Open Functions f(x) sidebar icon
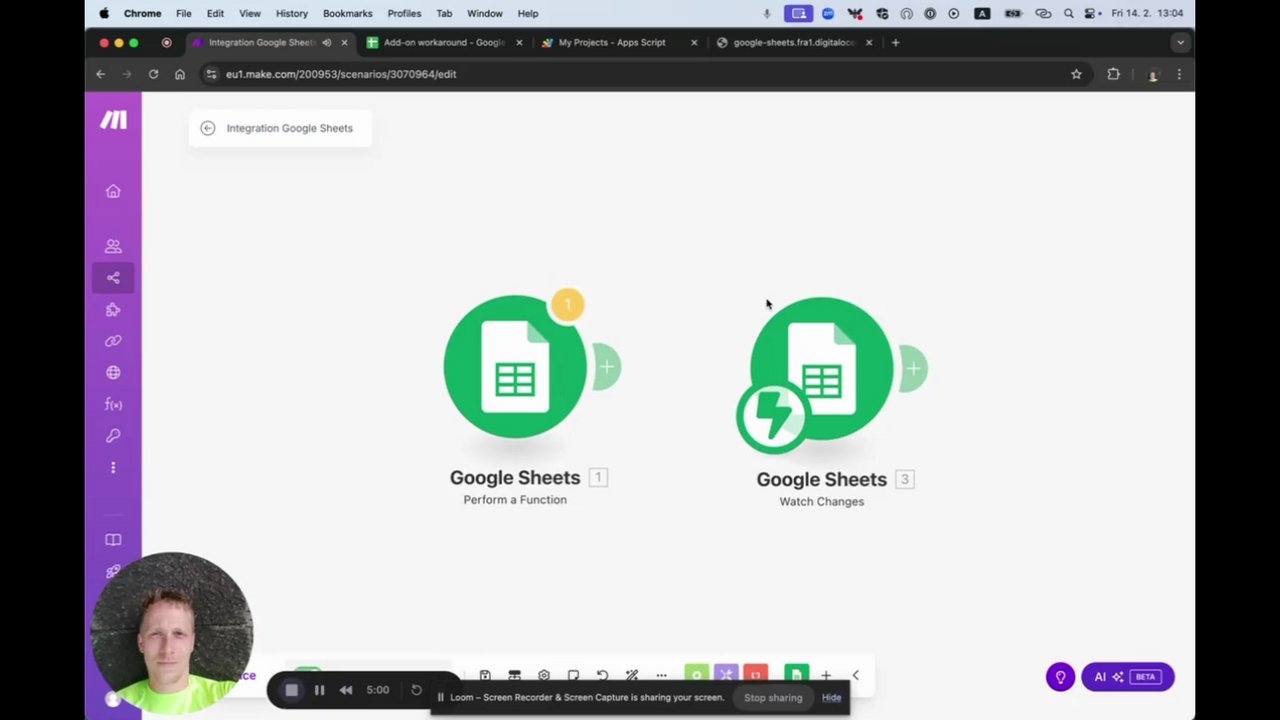Image resolution: width=1280 pixels, height=720 pixels. tap(113, 405)
